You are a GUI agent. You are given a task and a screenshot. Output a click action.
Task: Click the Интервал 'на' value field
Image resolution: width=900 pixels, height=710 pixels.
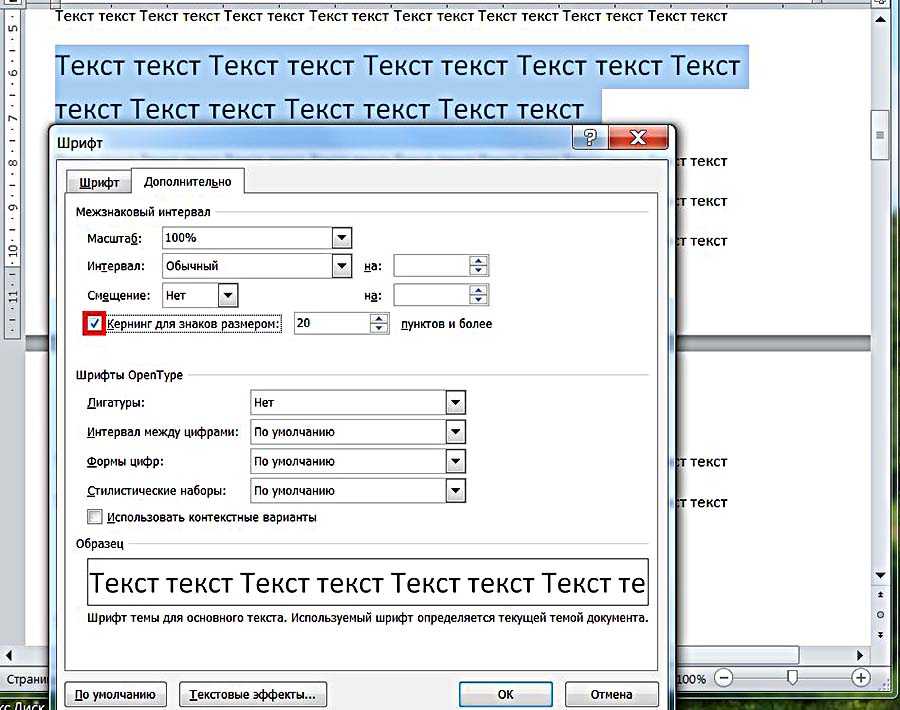click(431, 266)
